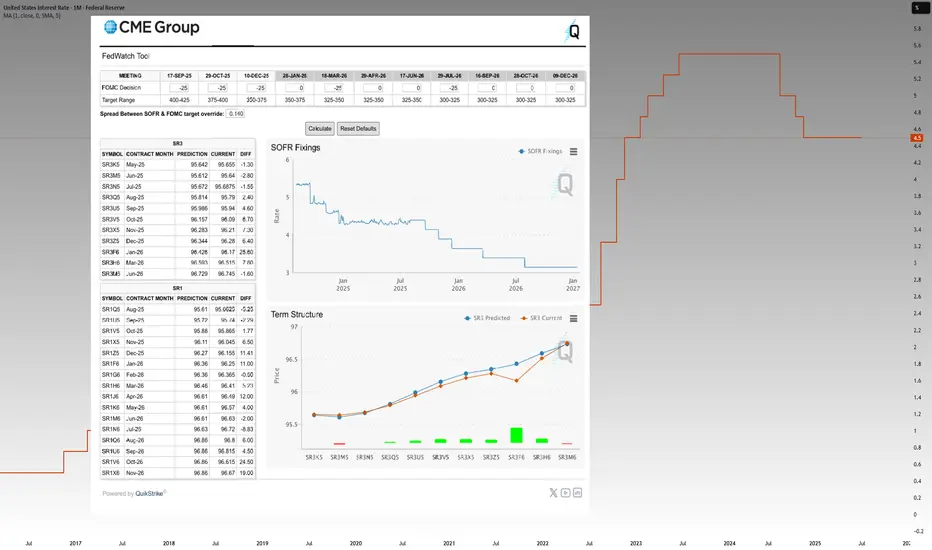The height and width of the screenshot is (550, 932).
Task: Click the SR3M5 symbol in SR3 table
Action: [111, 176]
